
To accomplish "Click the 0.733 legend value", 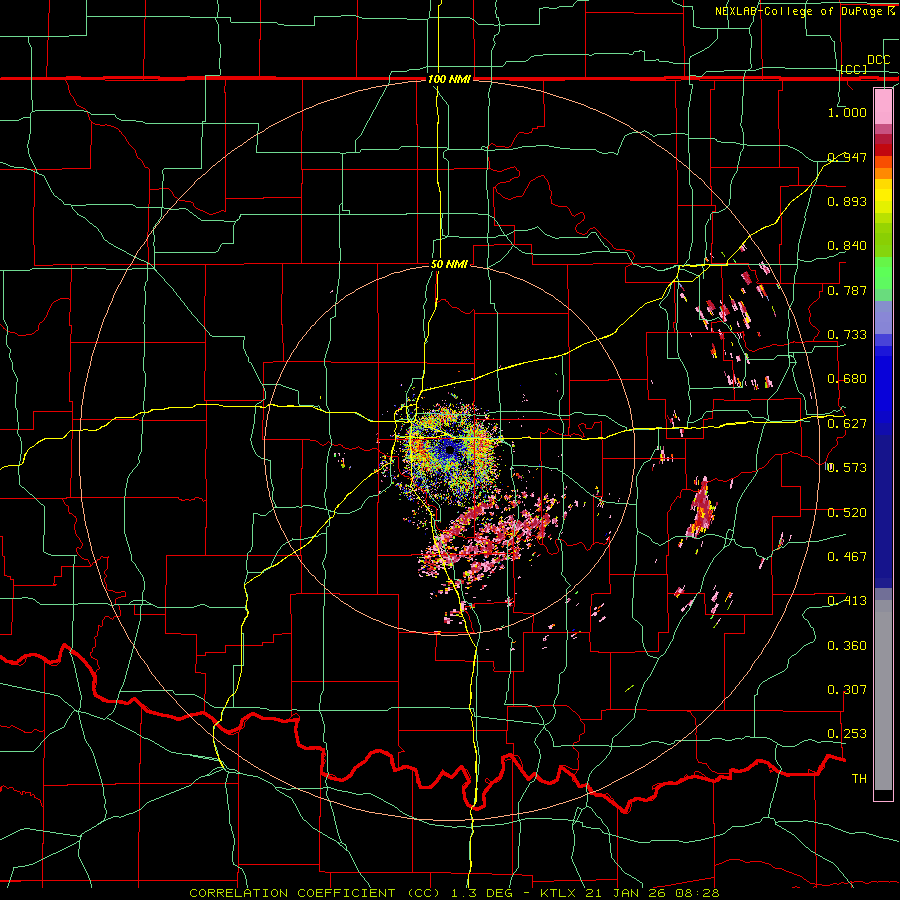I will click(847, 335).
